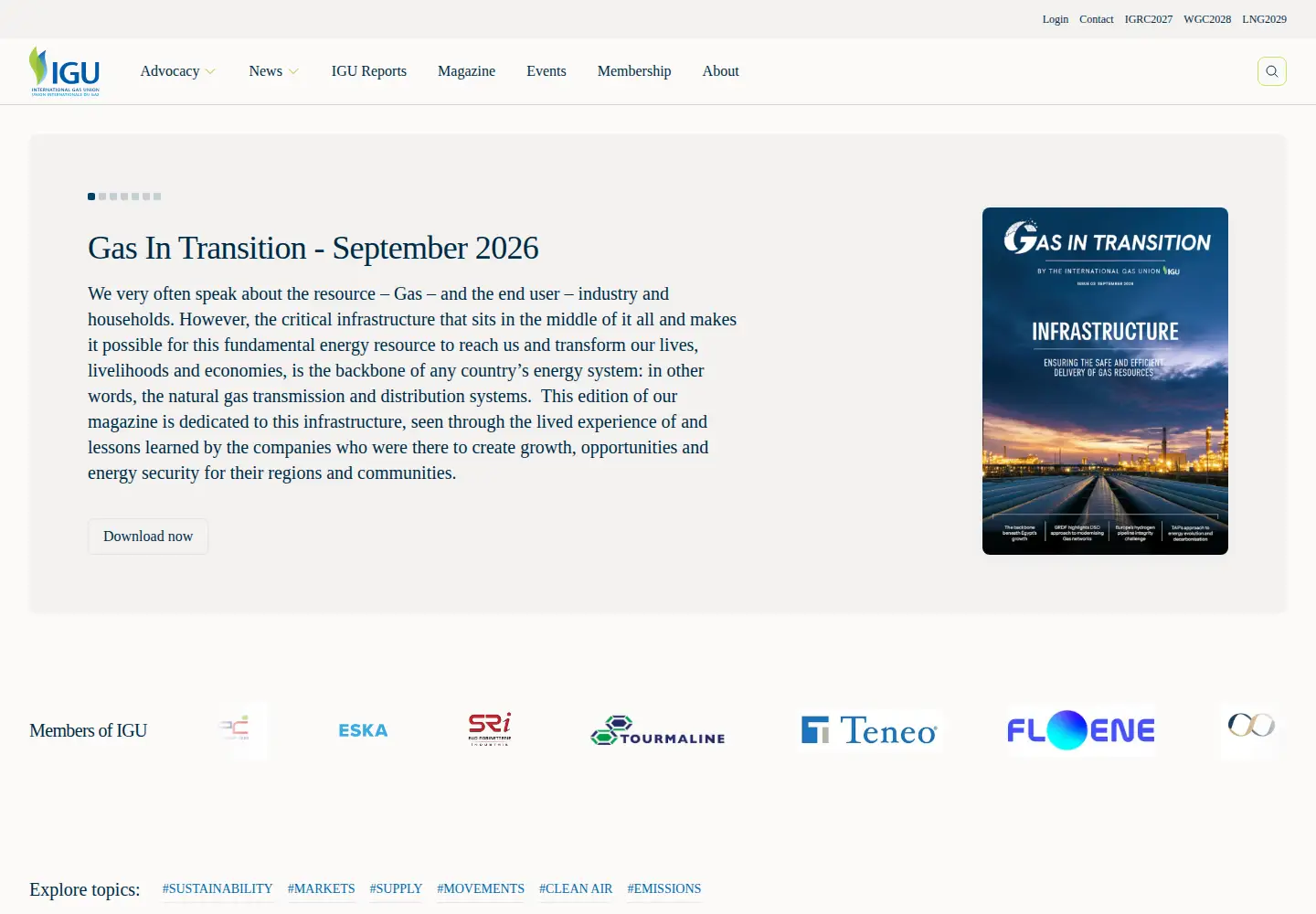This screenshot has width=1316, height=914.
Task: Go to IGU Reports
Action: [x=369, y=71]
